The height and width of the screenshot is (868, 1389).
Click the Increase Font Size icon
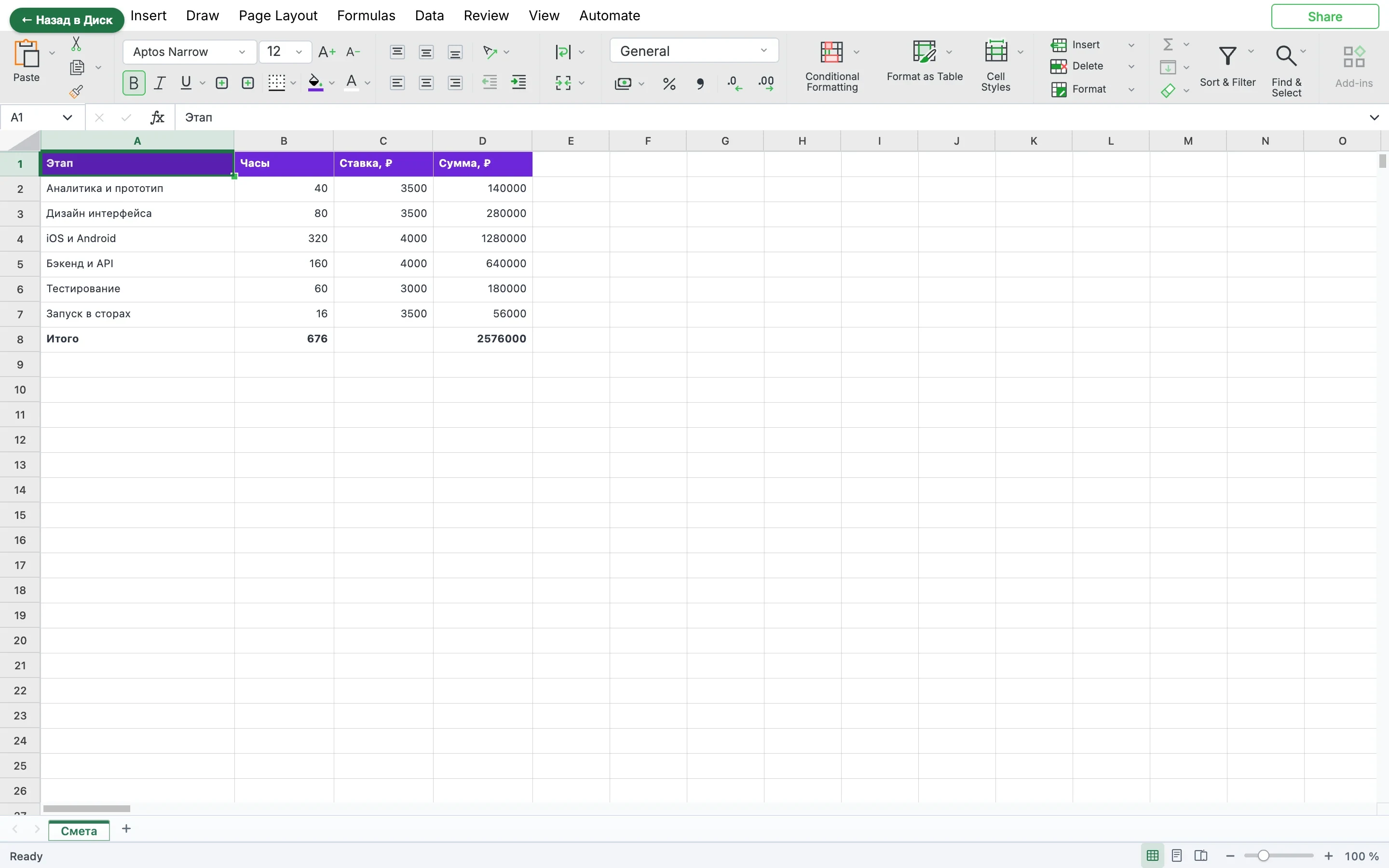click(x=327, y=52)
